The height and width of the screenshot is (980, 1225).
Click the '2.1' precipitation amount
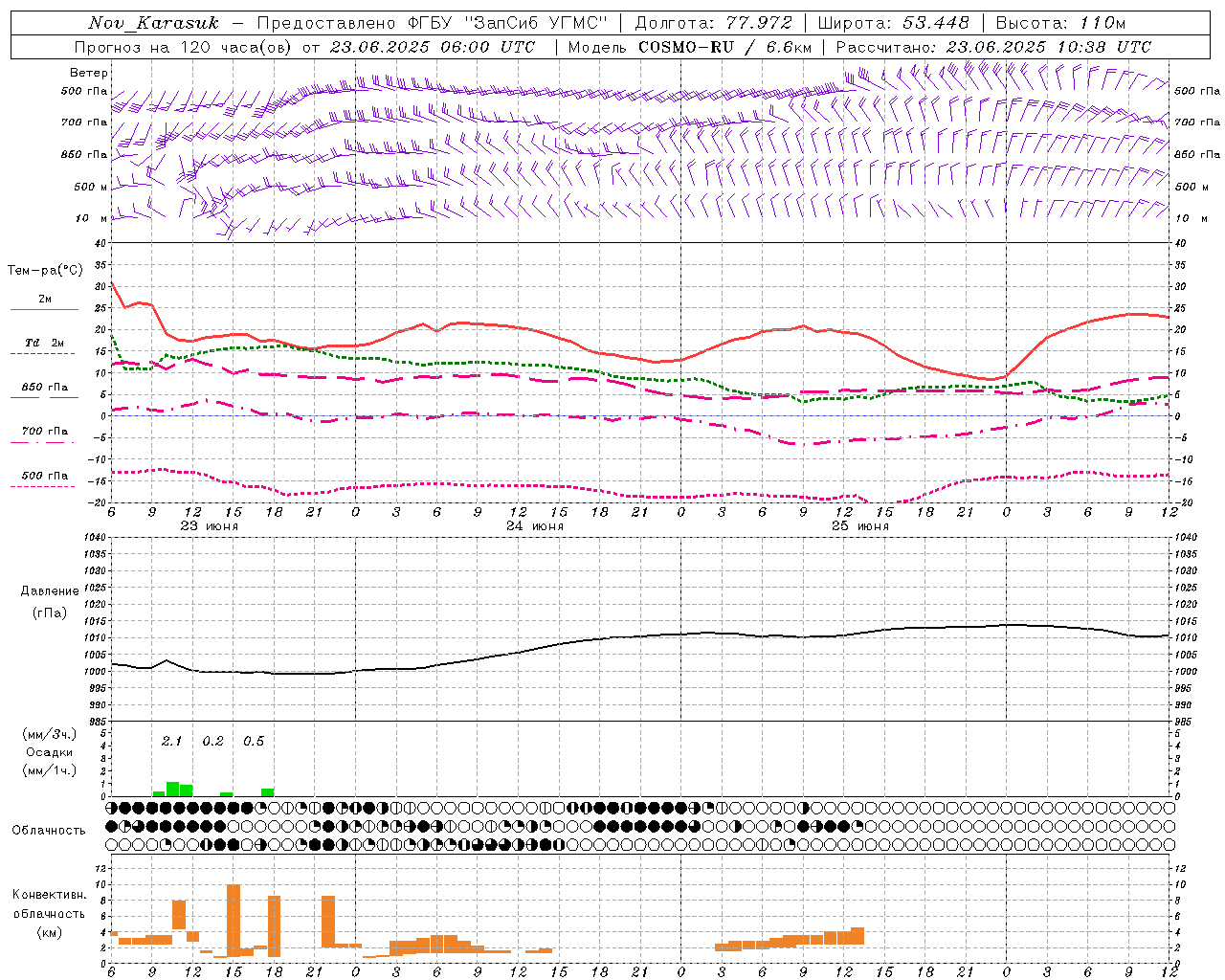point(171,742)
